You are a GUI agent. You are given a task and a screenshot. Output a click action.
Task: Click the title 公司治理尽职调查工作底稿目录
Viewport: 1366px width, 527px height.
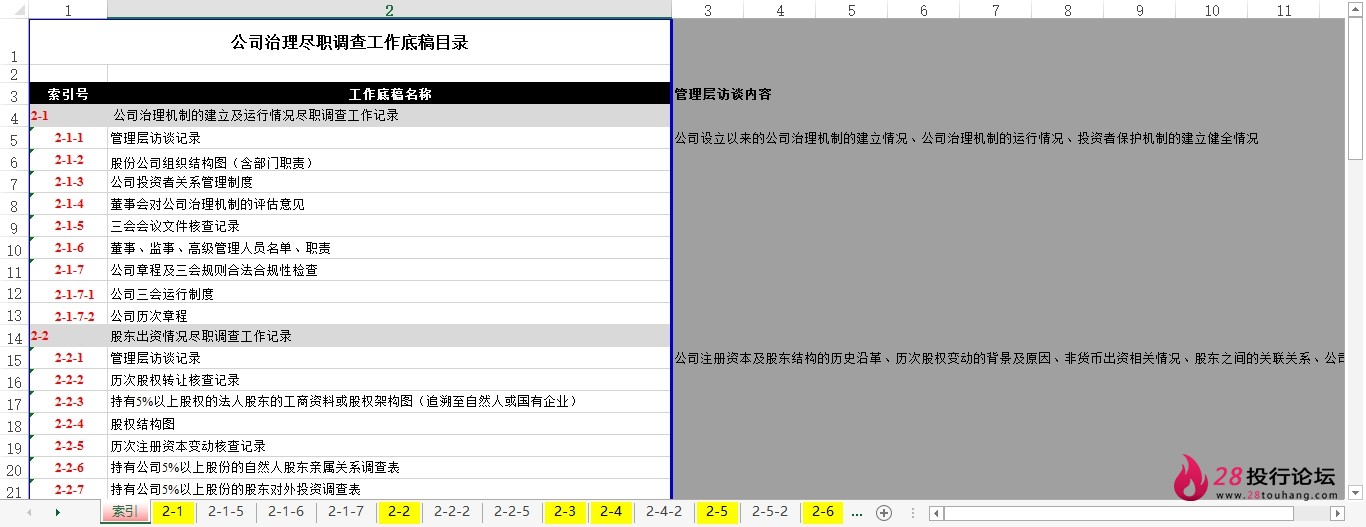click(x=350, y=43)
